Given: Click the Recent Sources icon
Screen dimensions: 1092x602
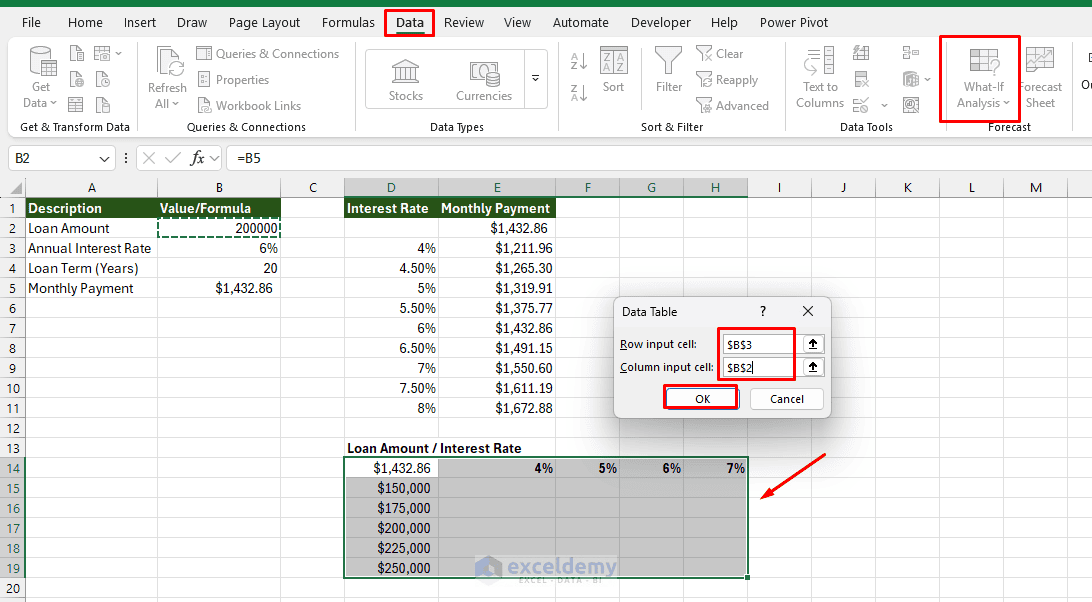Looking at the screenshot, I should pyautogui.click(x=102, y=79).
